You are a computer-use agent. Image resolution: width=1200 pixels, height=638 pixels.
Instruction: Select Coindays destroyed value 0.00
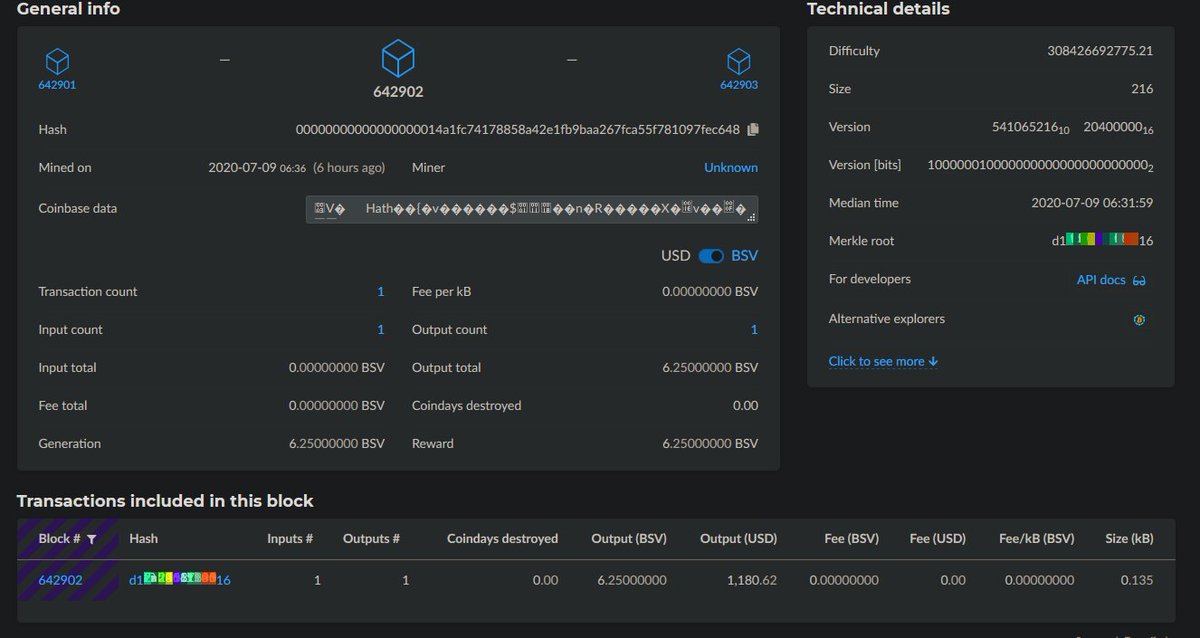[x=745, y=406]
